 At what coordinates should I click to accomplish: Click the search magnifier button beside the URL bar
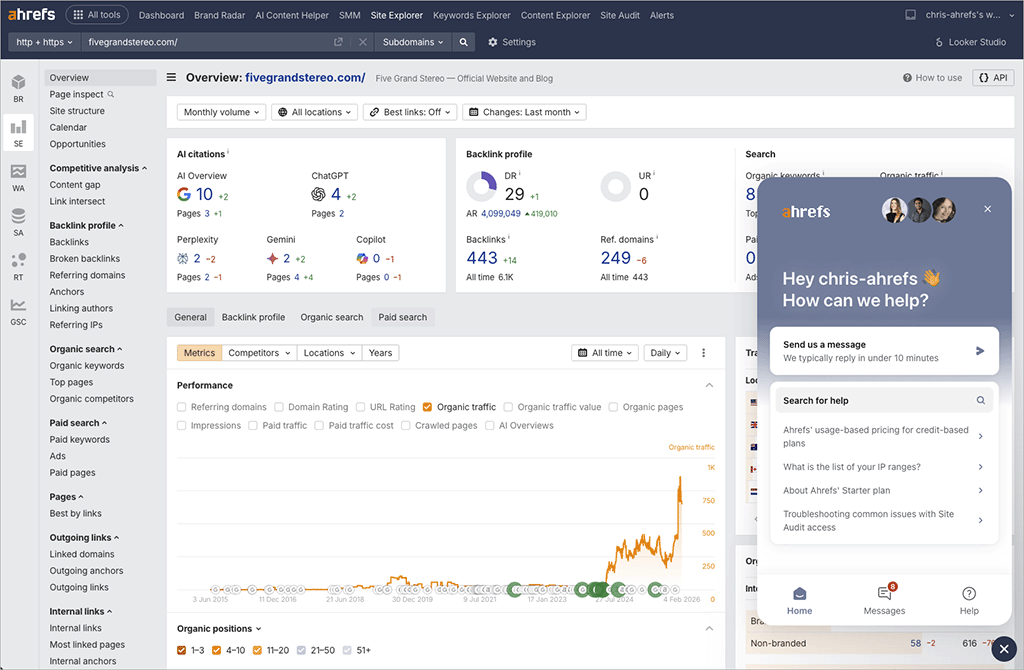pyautogui.click(x=463, y=42)
